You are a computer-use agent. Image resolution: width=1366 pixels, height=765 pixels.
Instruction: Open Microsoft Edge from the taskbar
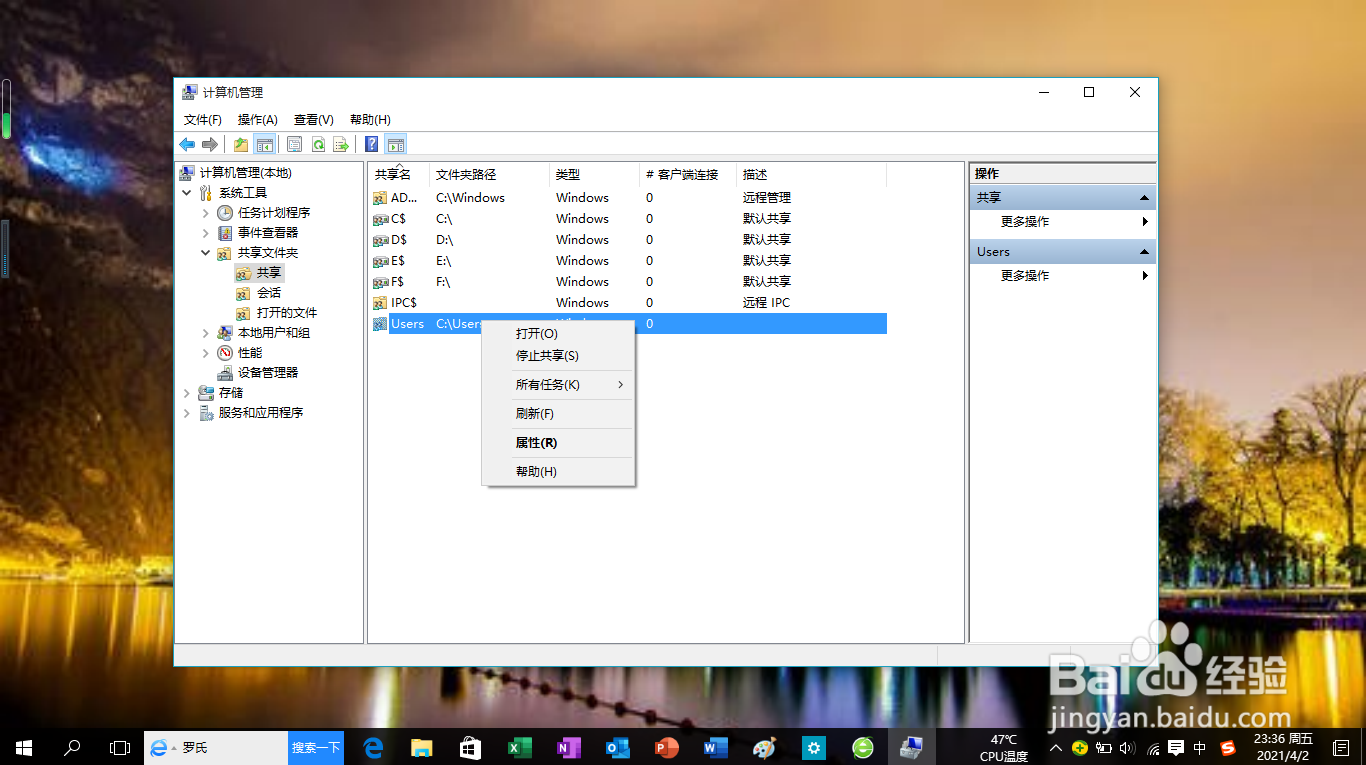click(x=373, y=747)
